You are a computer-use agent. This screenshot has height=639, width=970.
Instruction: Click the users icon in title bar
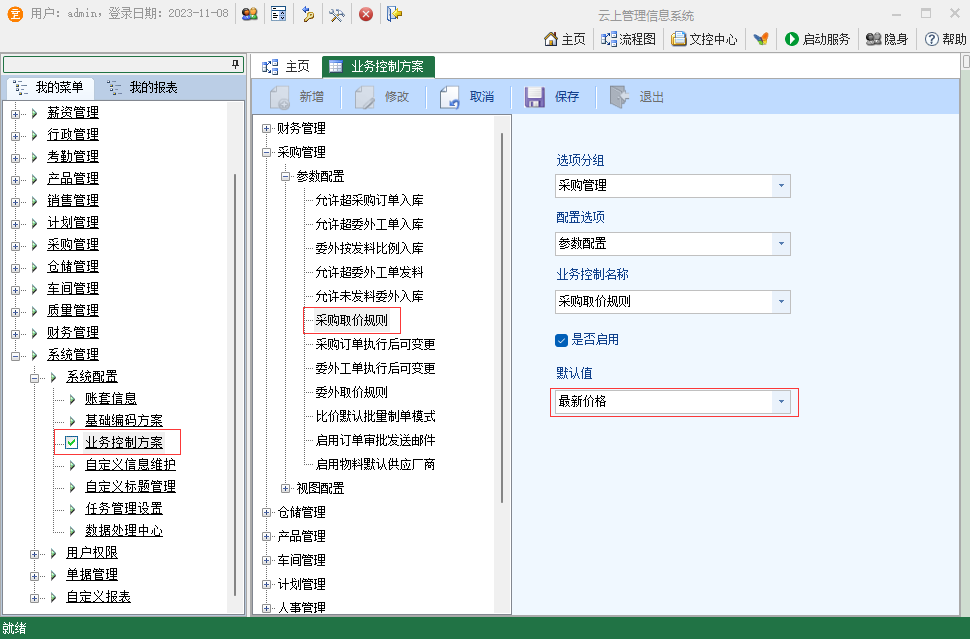(x=250, y=14)
